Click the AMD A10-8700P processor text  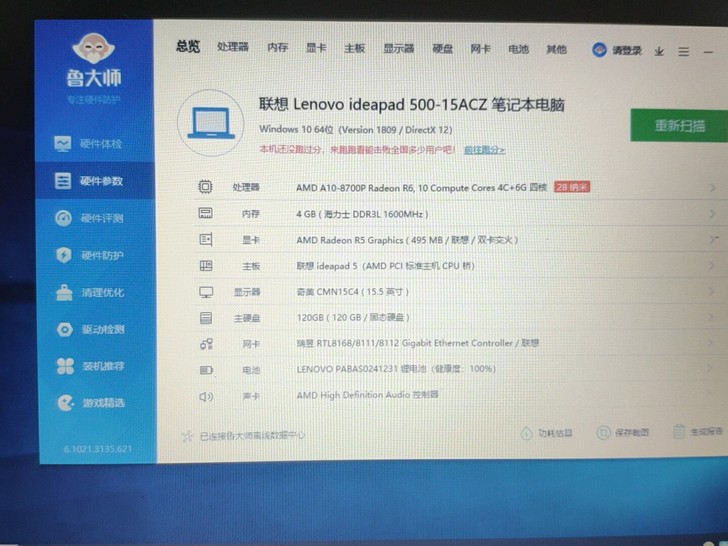[422, 188]
